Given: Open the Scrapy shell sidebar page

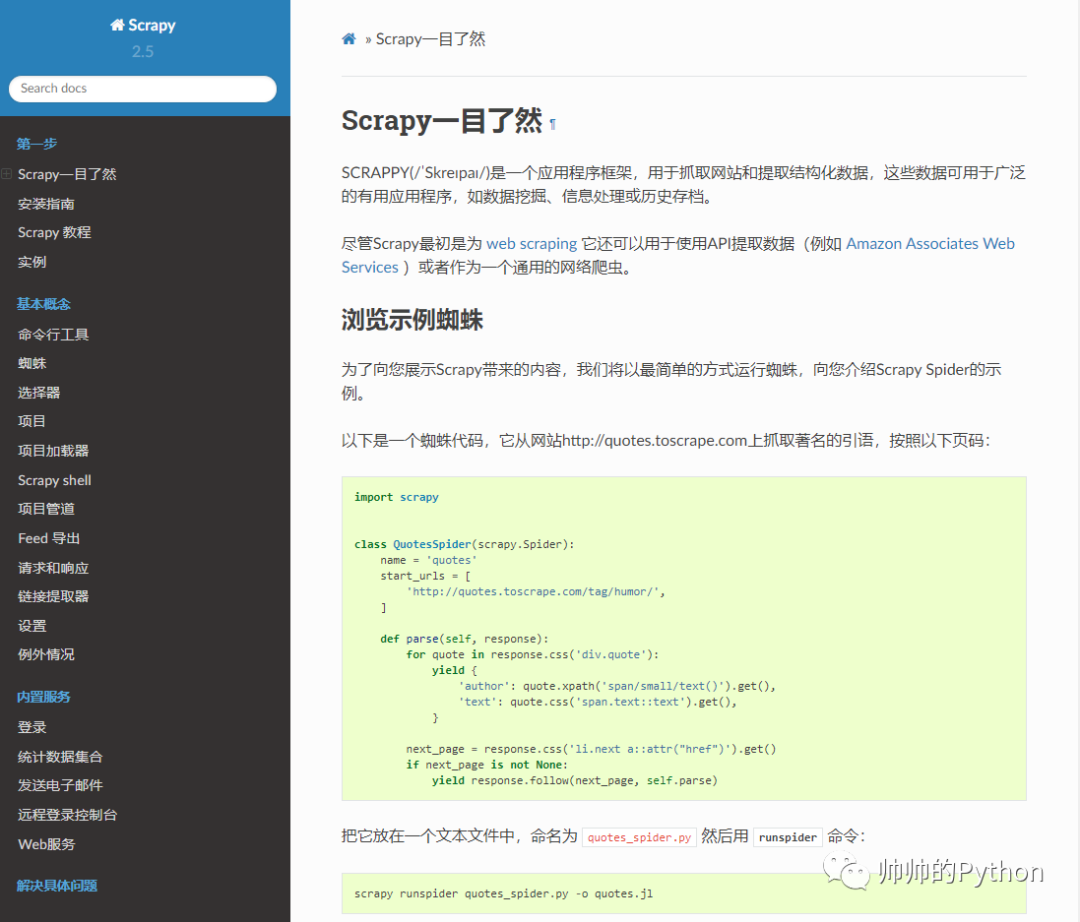Looking at the screenshot, I should click(x=54, y=481).
